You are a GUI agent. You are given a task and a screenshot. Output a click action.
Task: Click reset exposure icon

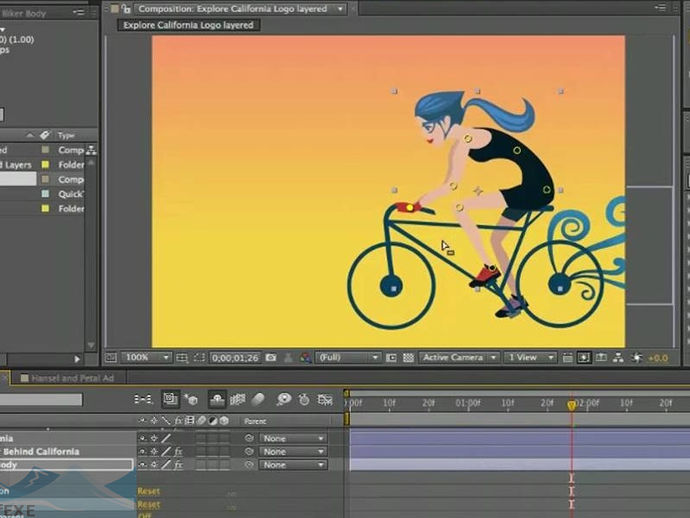pos(637,358)
